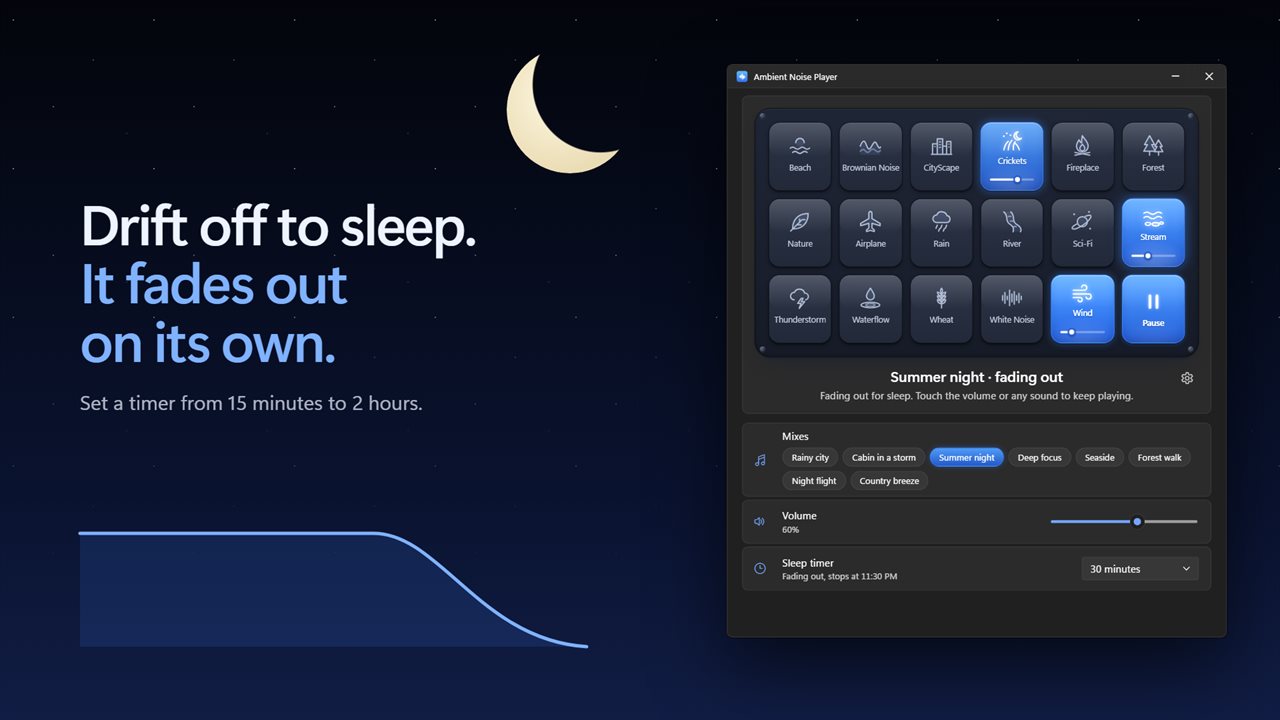
Task: Start the Thunderstorm sound
Action: coord(800,308)
